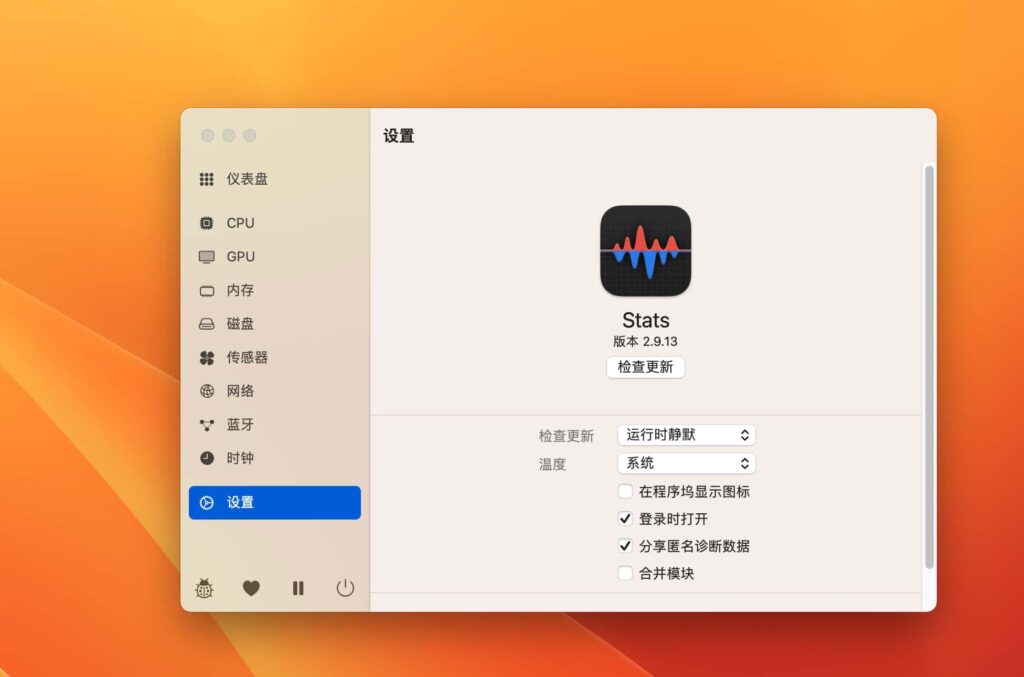Click the heart donation icon
The width and height of the screenshot is (1024, 677).
(251, 589)
